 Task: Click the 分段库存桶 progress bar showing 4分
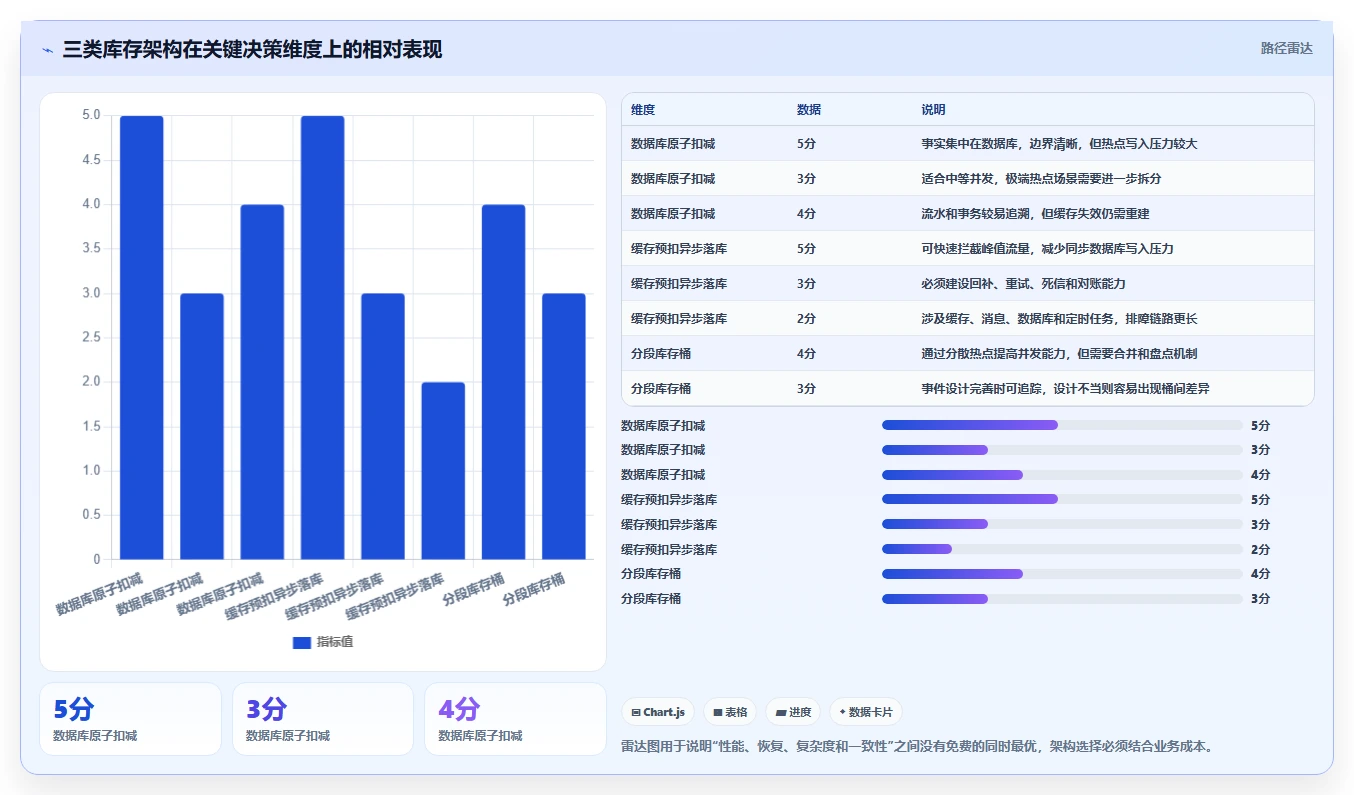[1062, 574]
